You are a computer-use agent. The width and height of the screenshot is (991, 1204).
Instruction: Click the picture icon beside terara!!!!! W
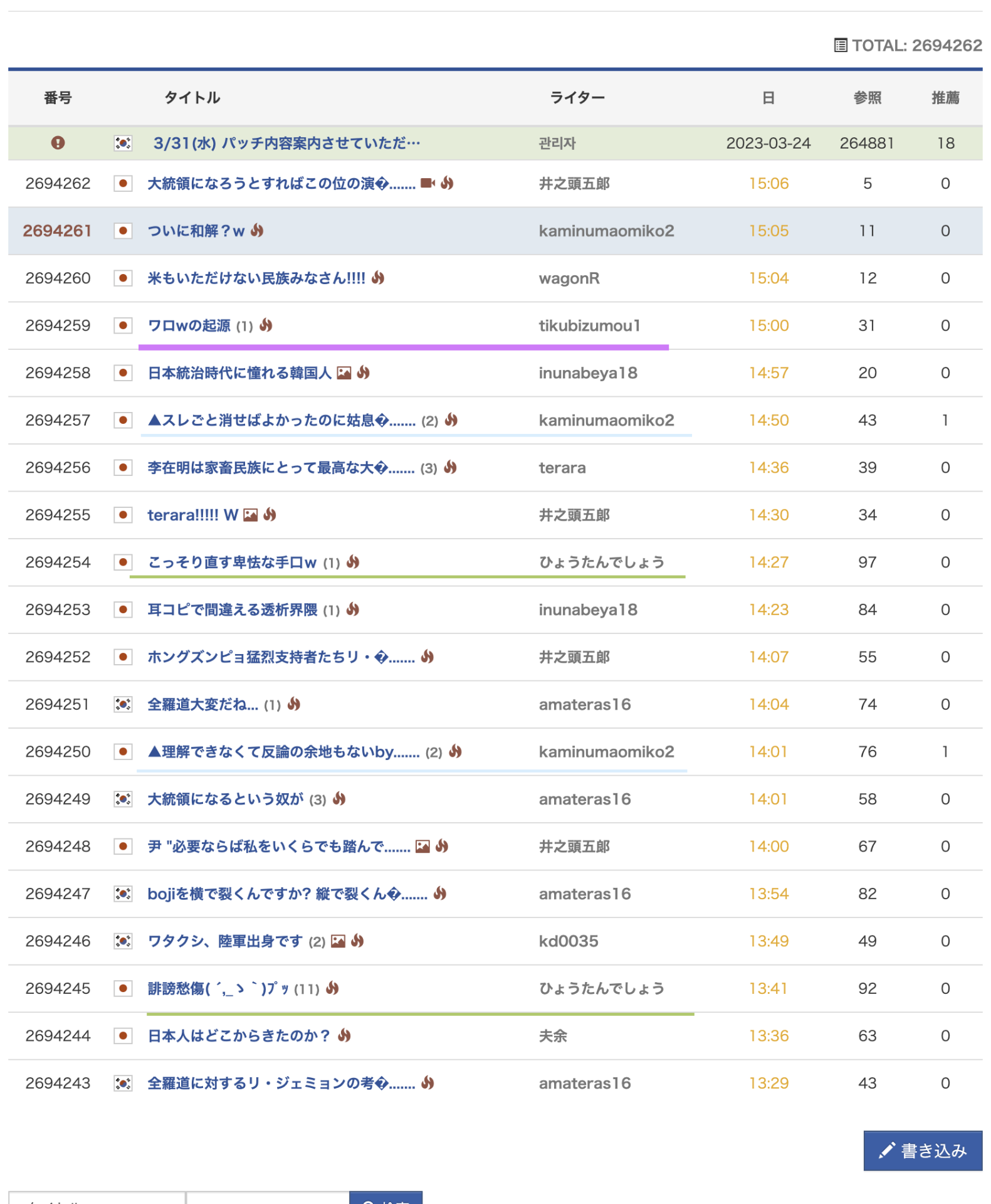[251, 515]
